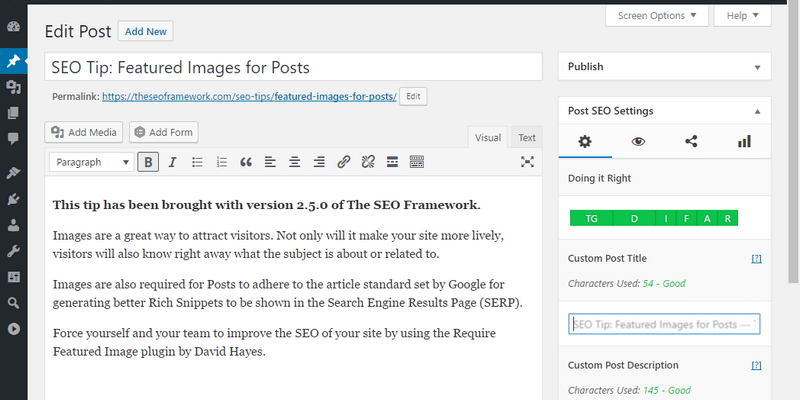This screenshot has height=400, width=800.
Task: Open Plugins in the admin sidebar
Action: coord(13,198)
